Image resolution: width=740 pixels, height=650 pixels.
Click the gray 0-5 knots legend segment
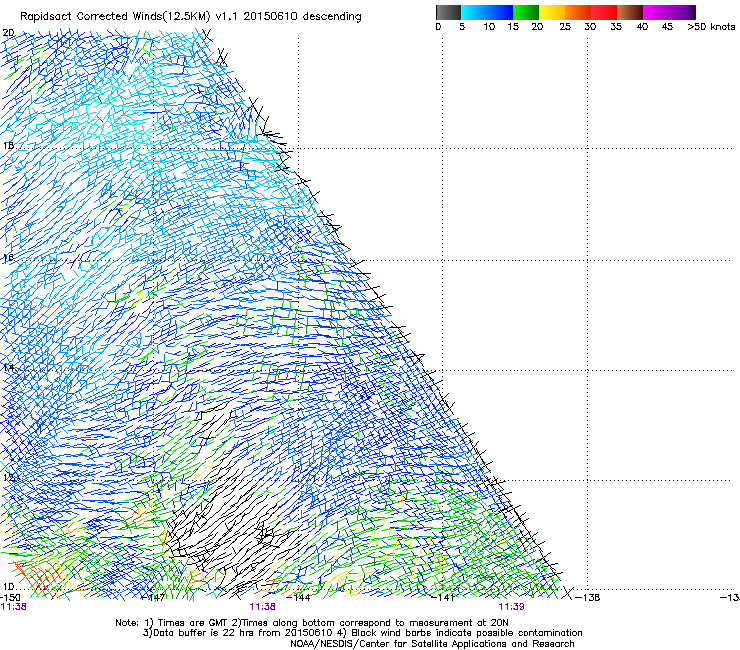(x=448, y=12)
